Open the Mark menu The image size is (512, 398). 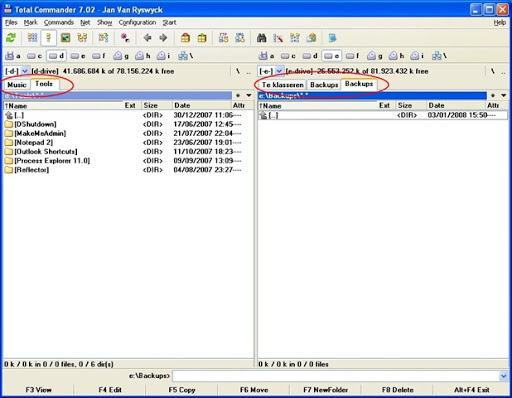30,22
